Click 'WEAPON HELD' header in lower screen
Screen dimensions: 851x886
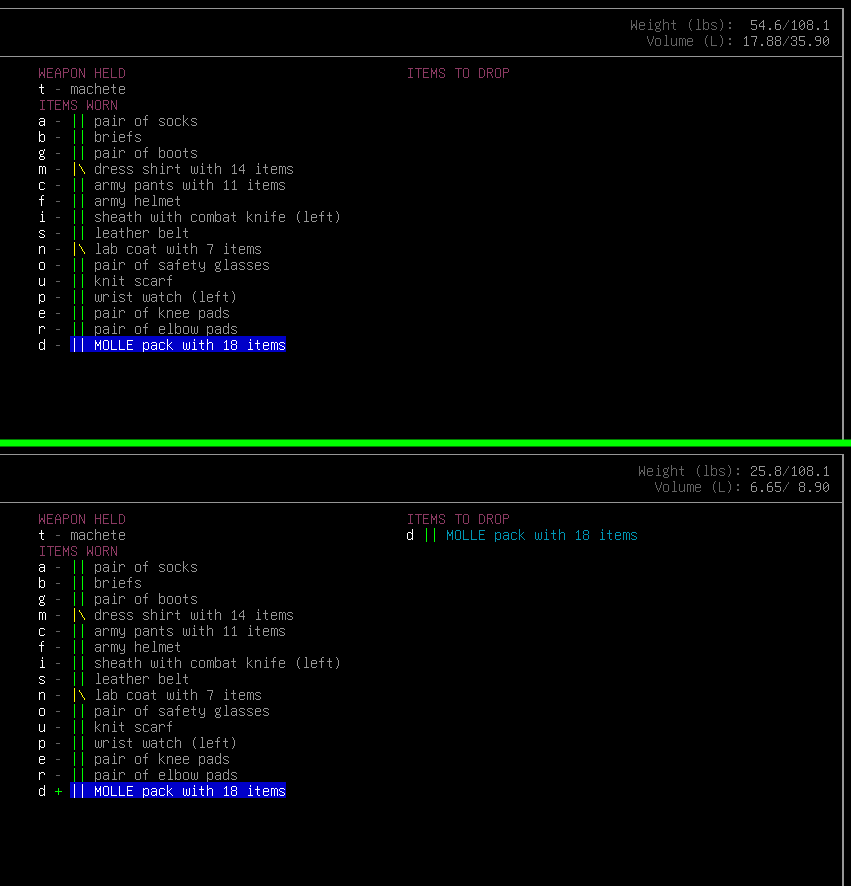pos(82,519)
